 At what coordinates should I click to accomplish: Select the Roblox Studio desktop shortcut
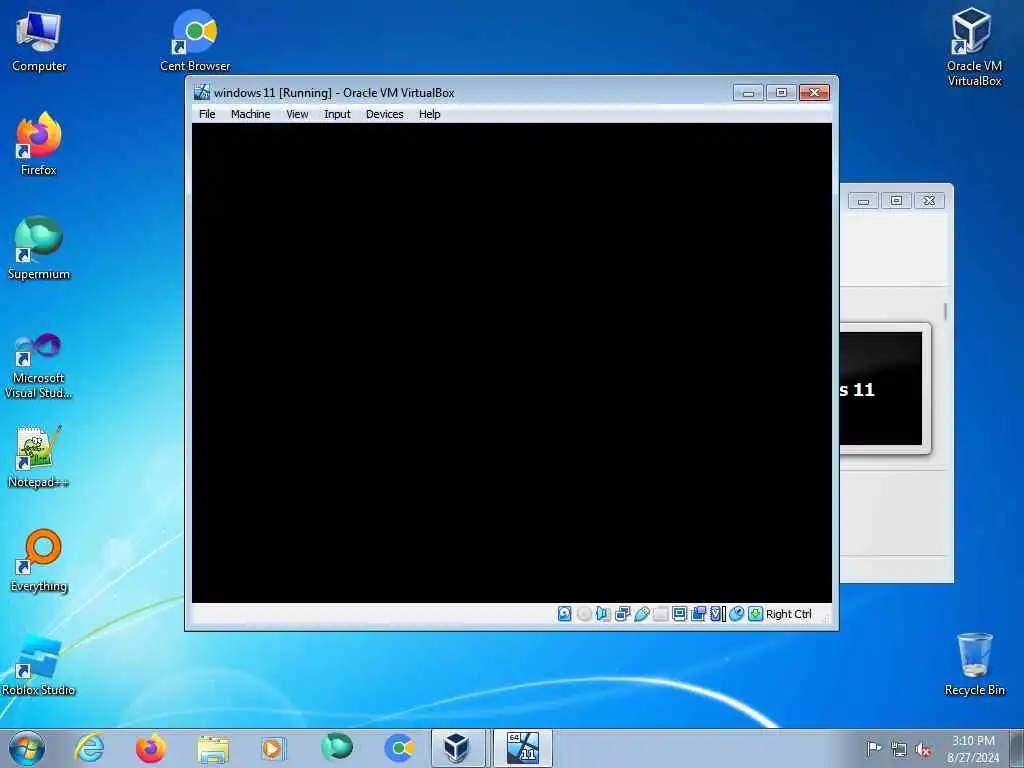click(x=39, y=664)
